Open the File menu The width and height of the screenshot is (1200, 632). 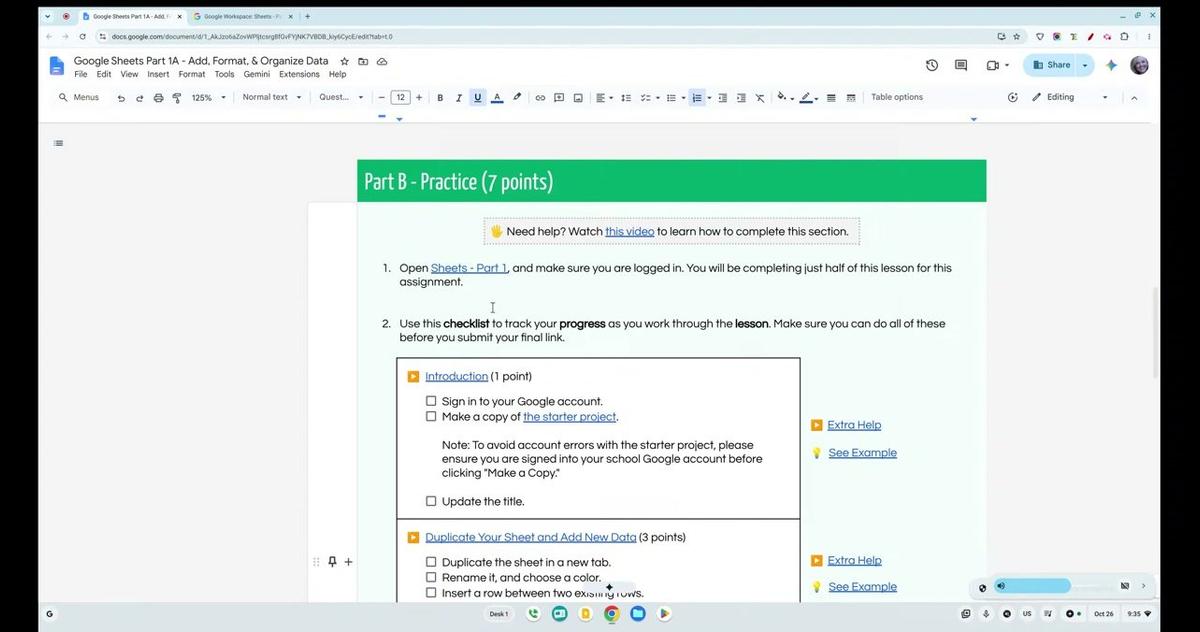pos(81,75)
